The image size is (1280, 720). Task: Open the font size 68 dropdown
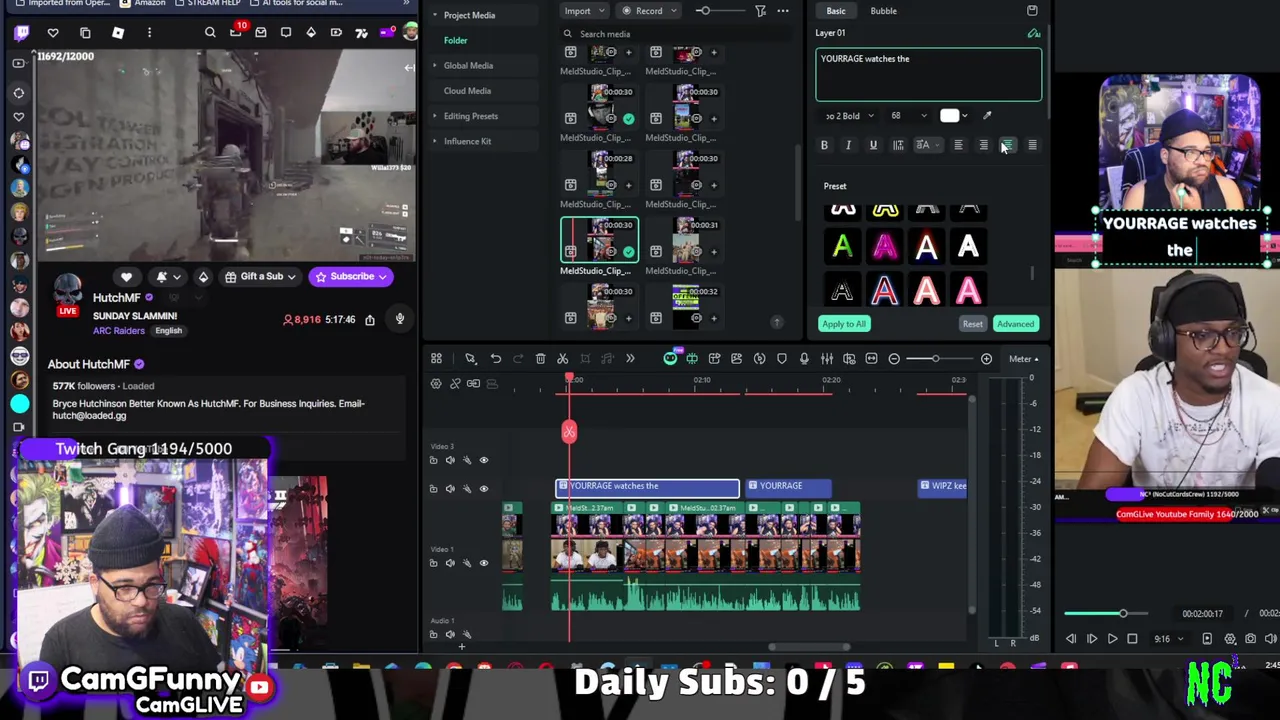(909, 116)
